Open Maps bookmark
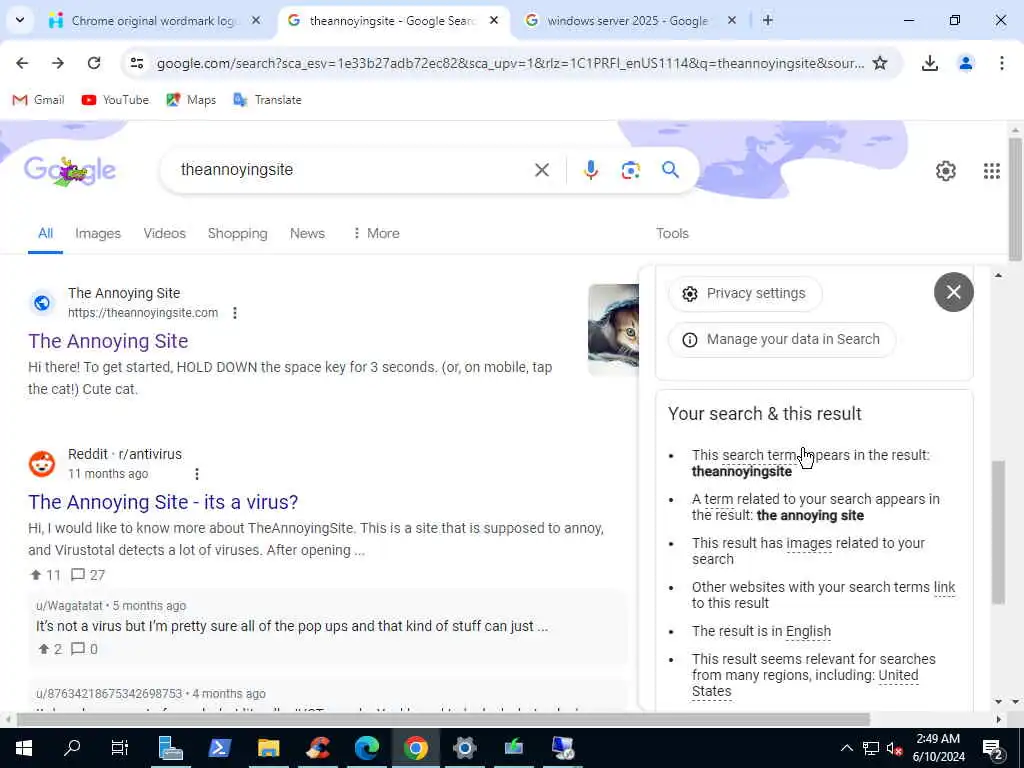 point(191,100)
